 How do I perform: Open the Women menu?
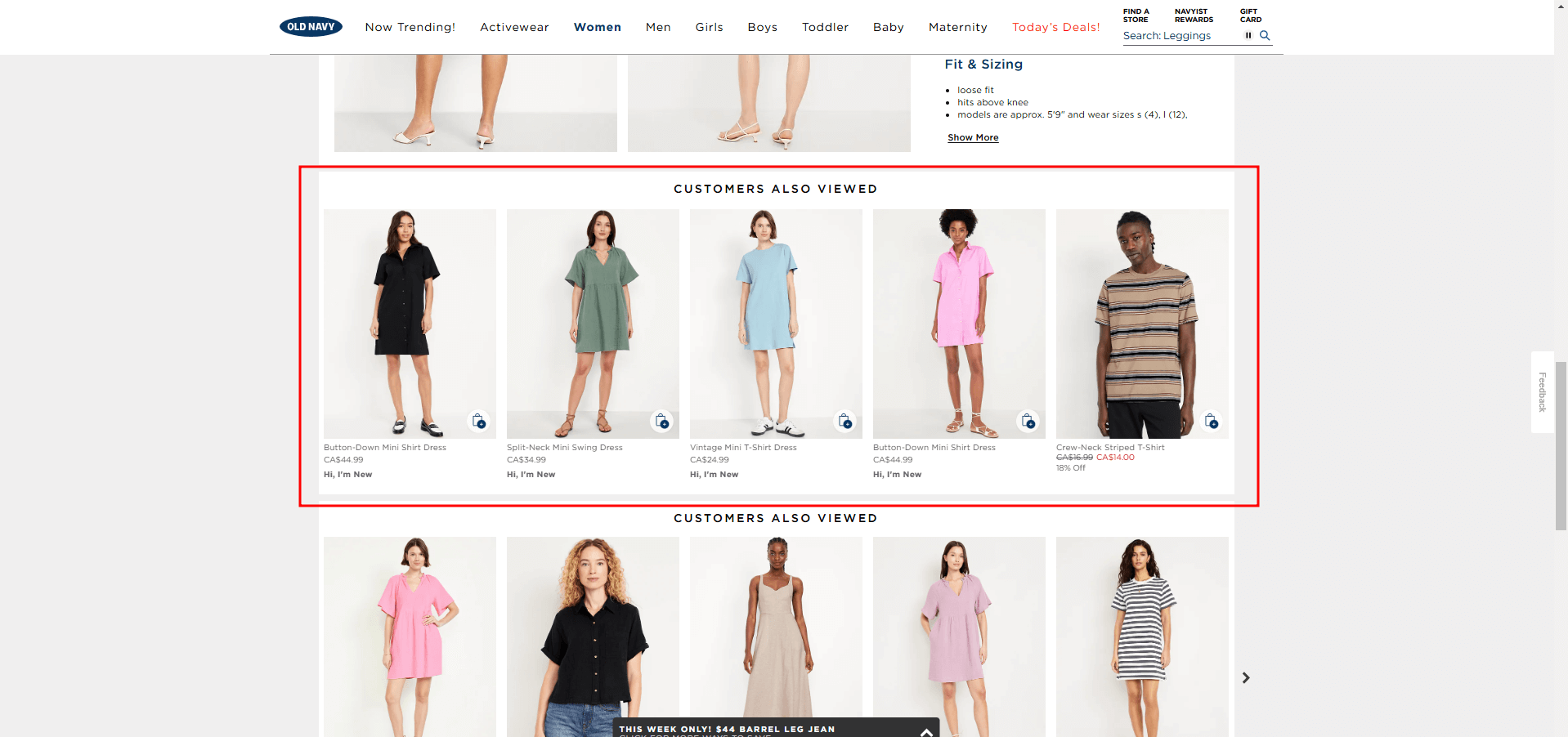click(597, 27)
